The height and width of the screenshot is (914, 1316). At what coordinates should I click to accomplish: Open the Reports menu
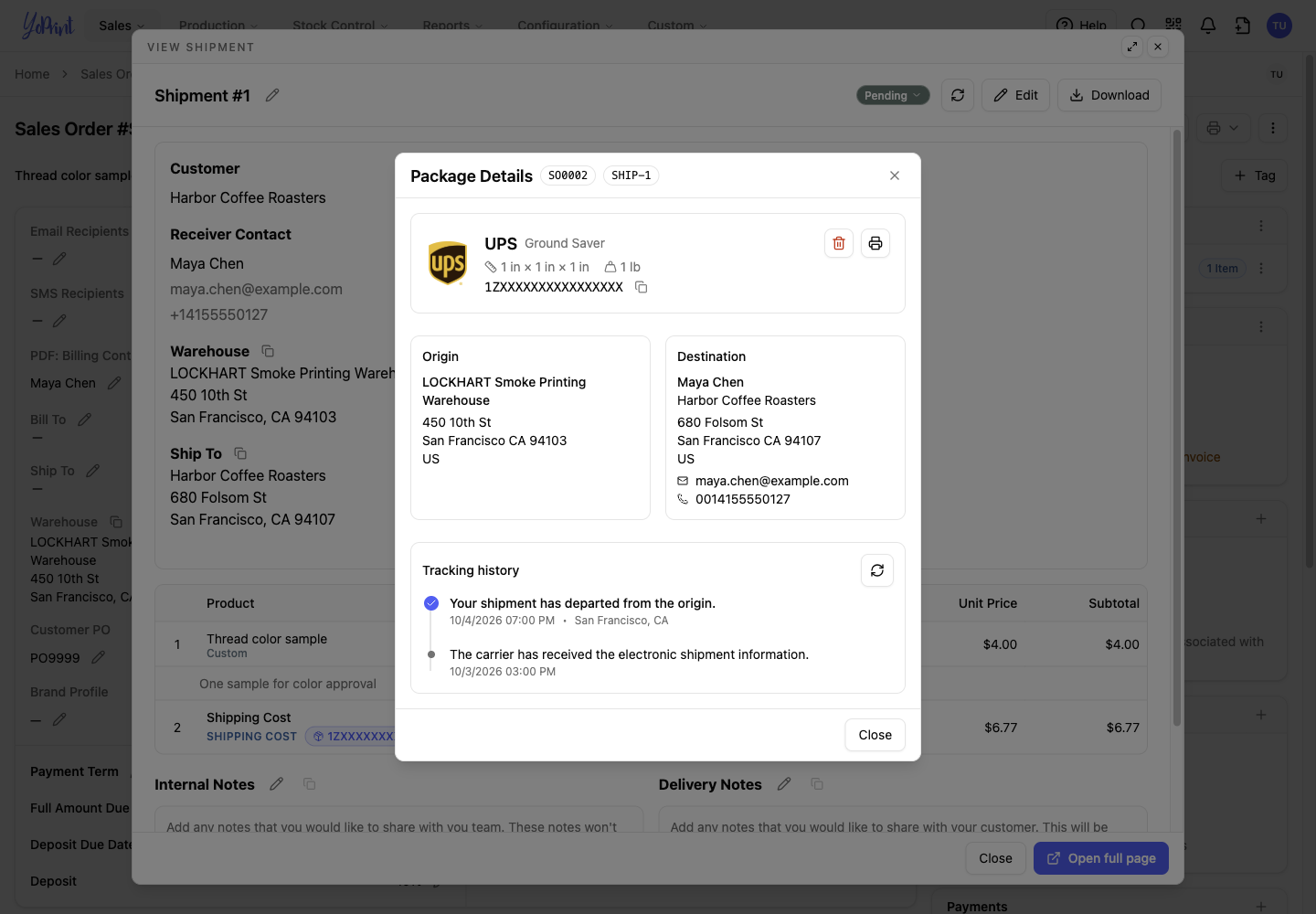coord(453,26)
